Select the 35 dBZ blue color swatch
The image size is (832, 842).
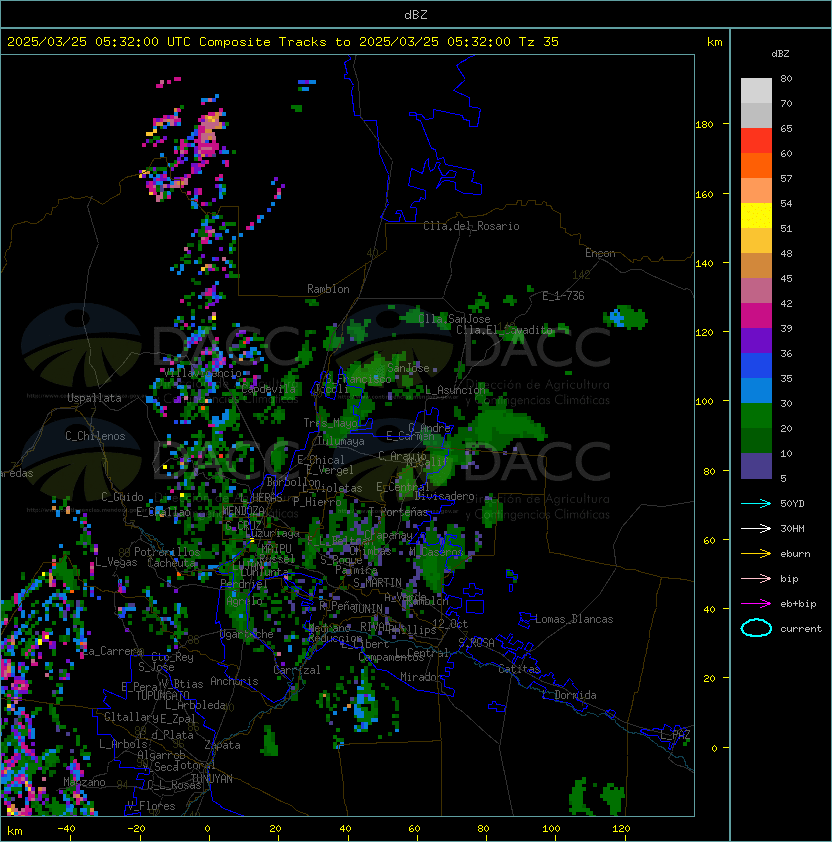[x=756, y=390]
